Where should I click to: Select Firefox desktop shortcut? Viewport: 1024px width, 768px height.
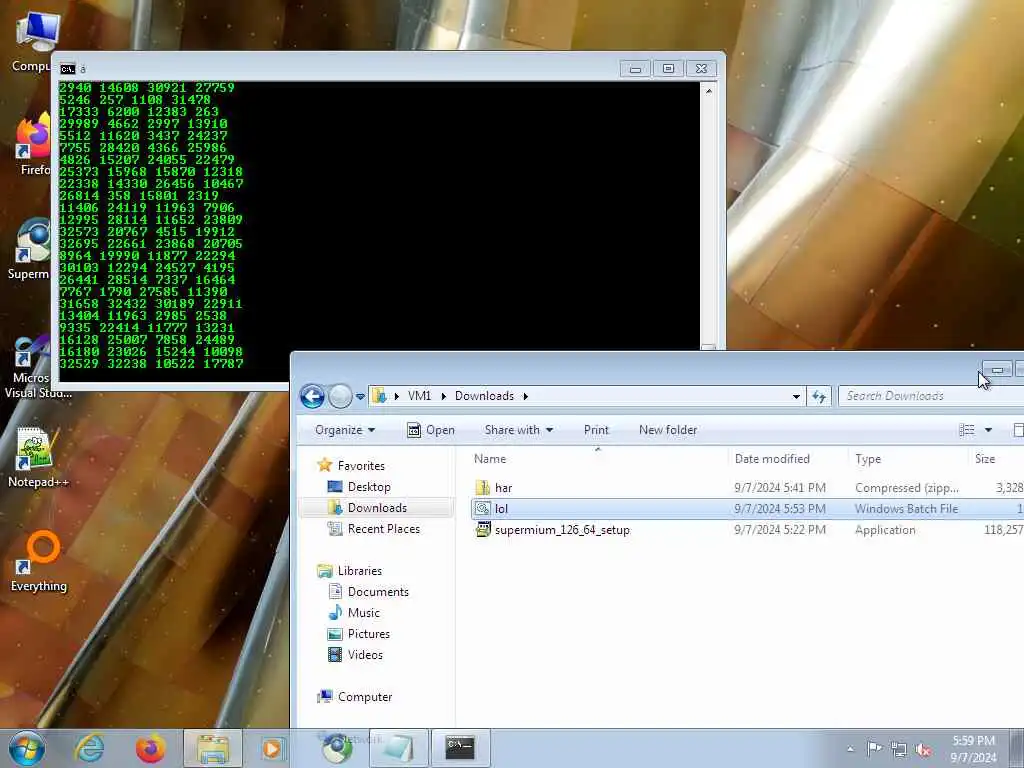click(x=34, y=145)
